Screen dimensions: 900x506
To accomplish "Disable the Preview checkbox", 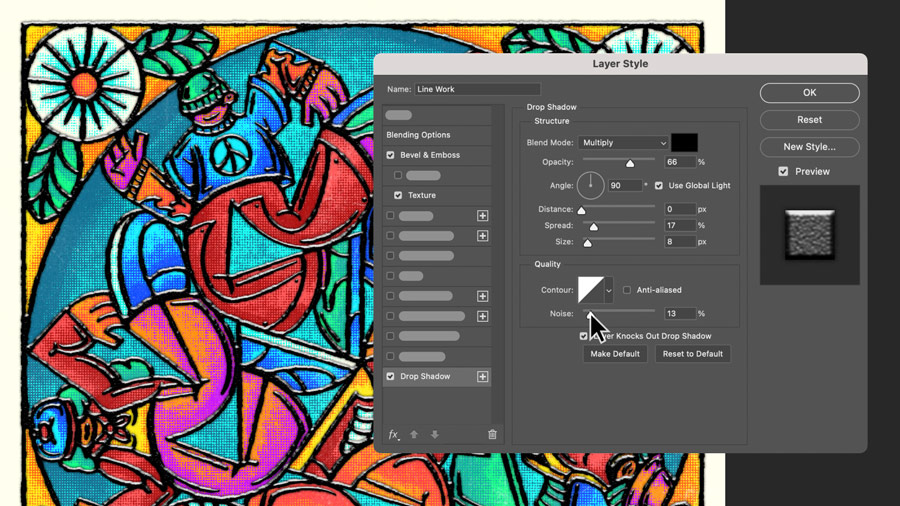I will [783, 171].
